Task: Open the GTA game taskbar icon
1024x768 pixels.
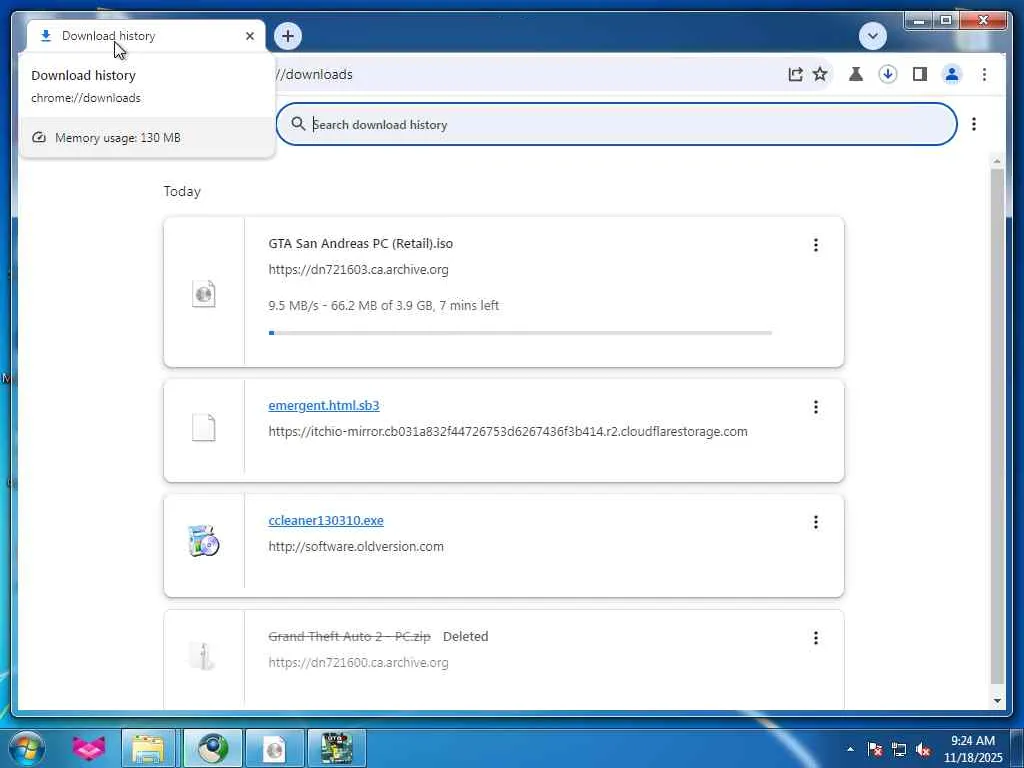Action: pos(336,748)
